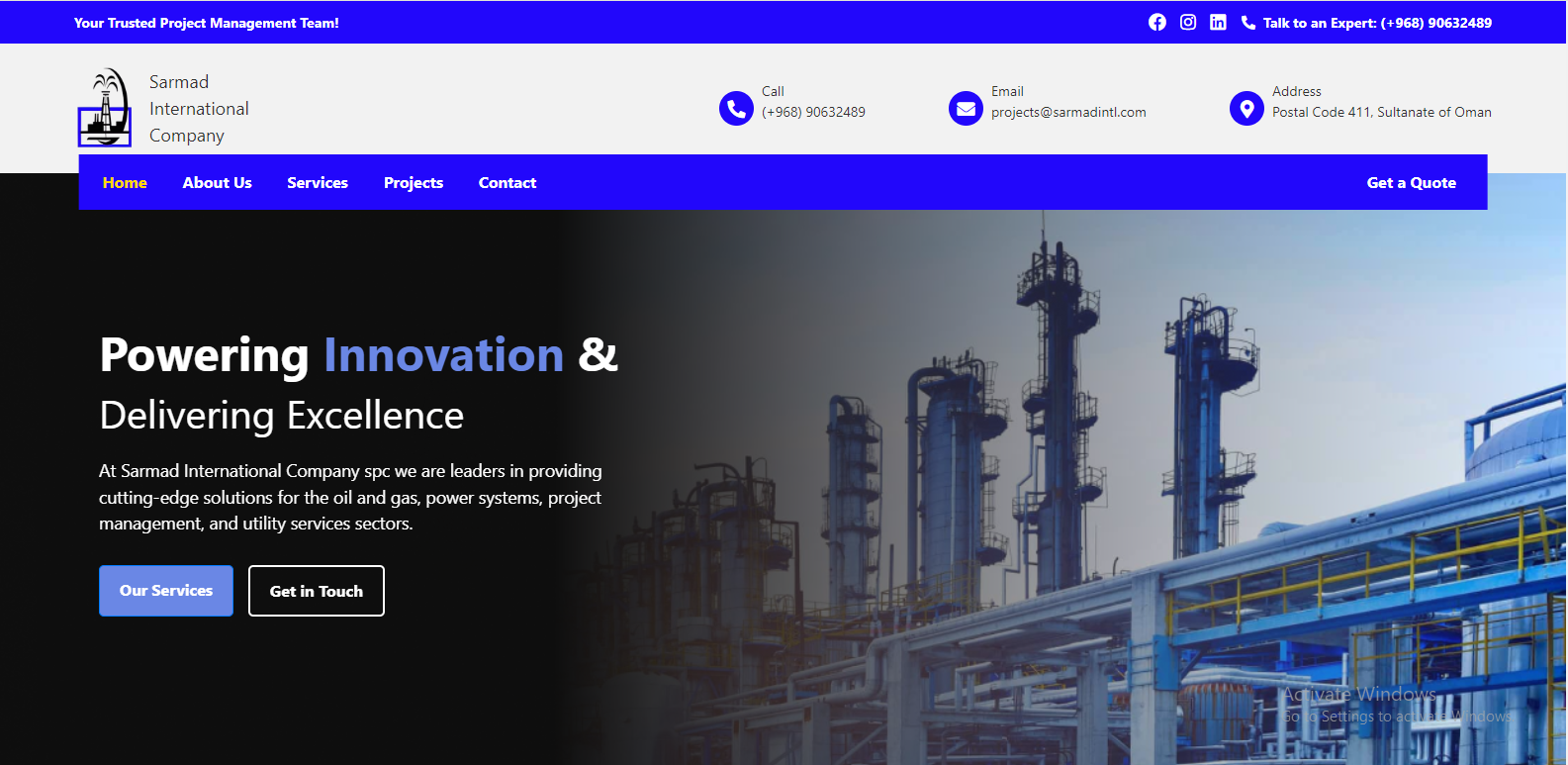Open the About Us page
This screenshot has width=1568, height=765.
click(217, 182)
